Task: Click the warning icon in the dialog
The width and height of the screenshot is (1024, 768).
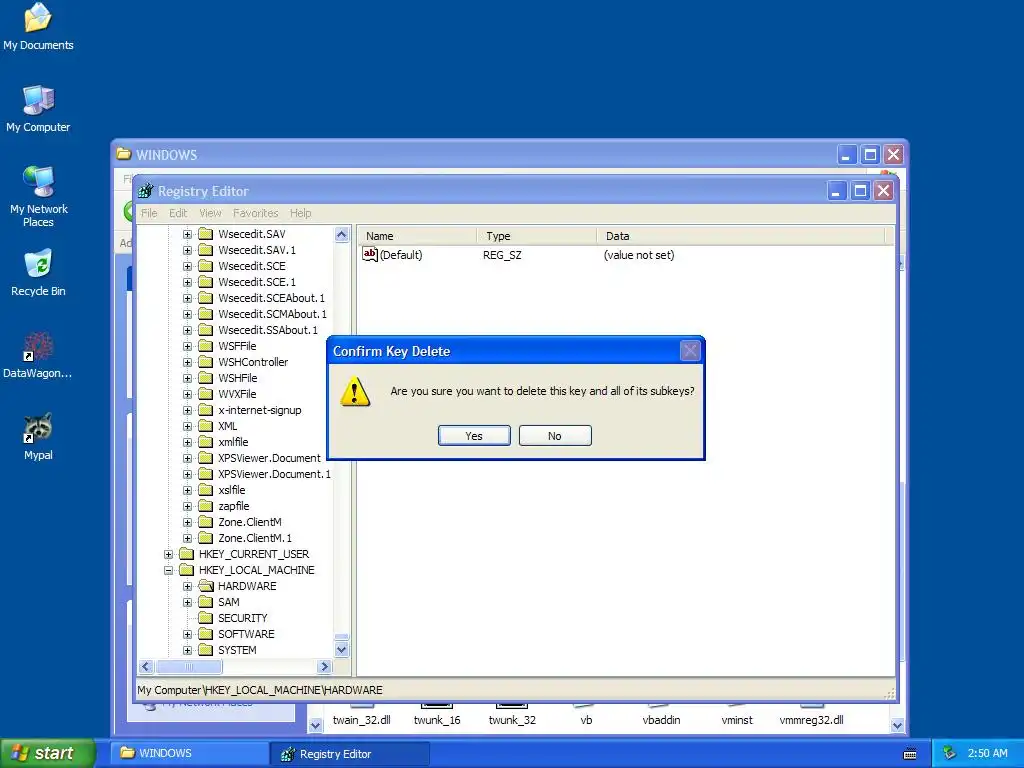Action: (x=355, y=391)
